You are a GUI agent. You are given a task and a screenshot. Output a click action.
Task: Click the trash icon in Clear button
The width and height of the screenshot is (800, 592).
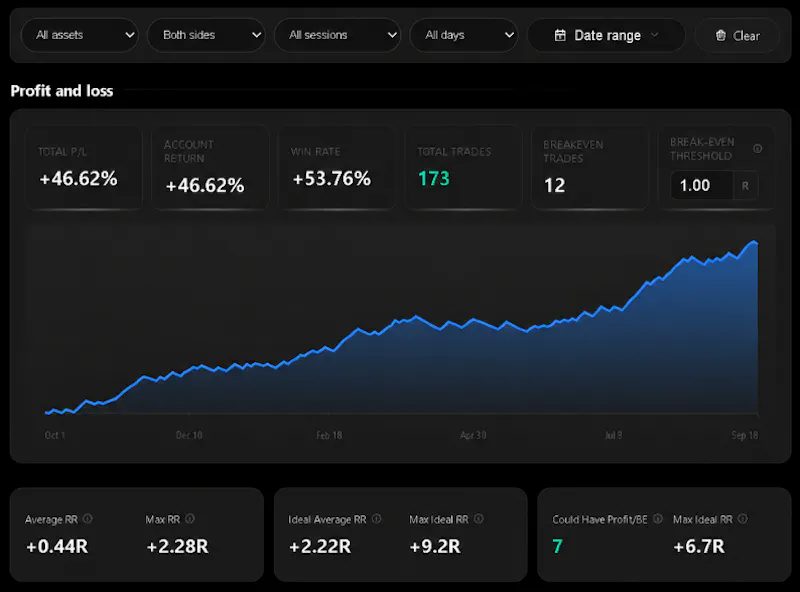pyautogui.click(x=720, y=35)
